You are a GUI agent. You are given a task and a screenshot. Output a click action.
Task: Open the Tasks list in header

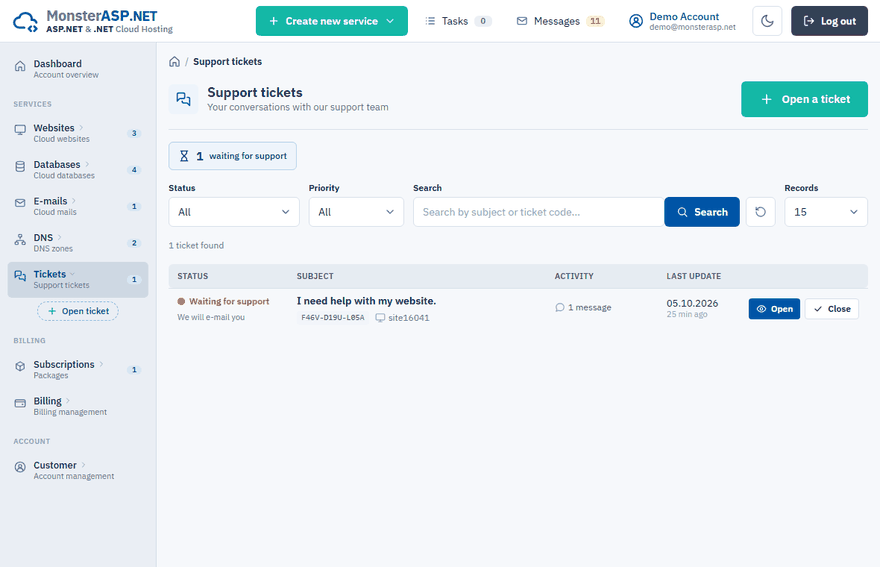point(459,21)
